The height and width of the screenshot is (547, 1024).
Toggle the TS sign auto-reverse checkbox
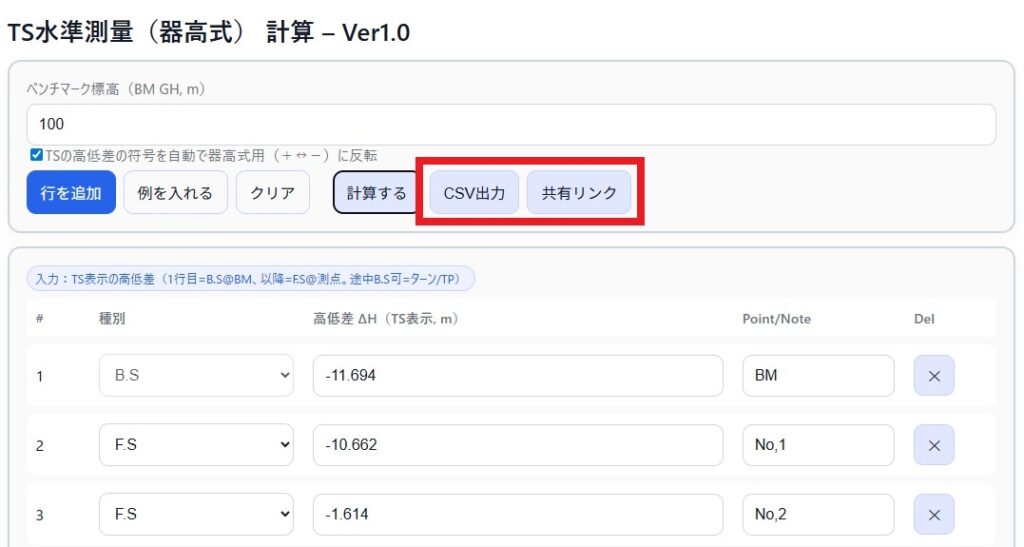click(x=37, y=156)
